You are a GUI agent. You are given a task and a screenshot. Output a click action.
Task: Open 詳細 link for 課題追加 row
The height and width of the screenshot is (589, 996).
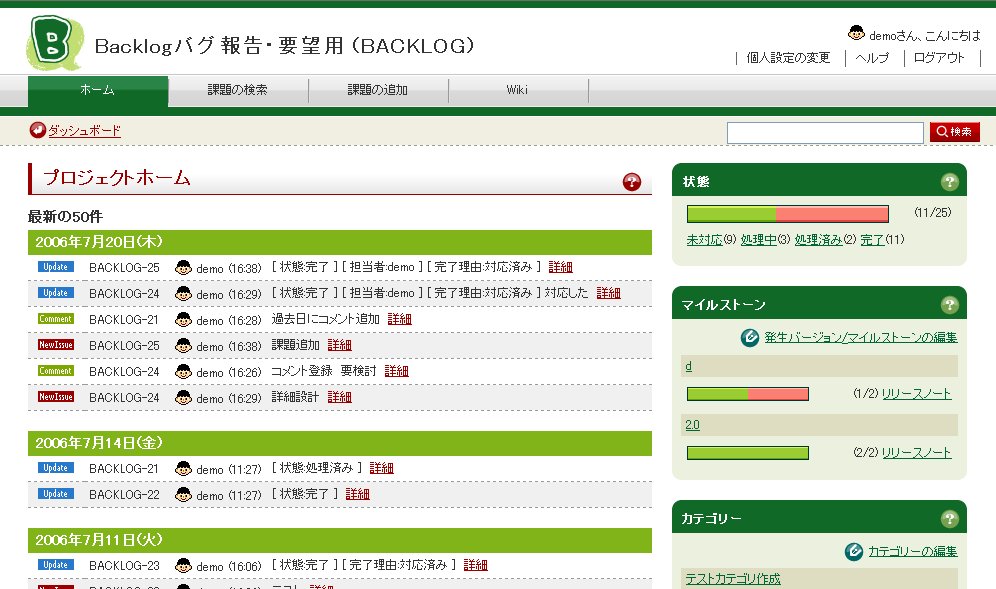[340, 346]
